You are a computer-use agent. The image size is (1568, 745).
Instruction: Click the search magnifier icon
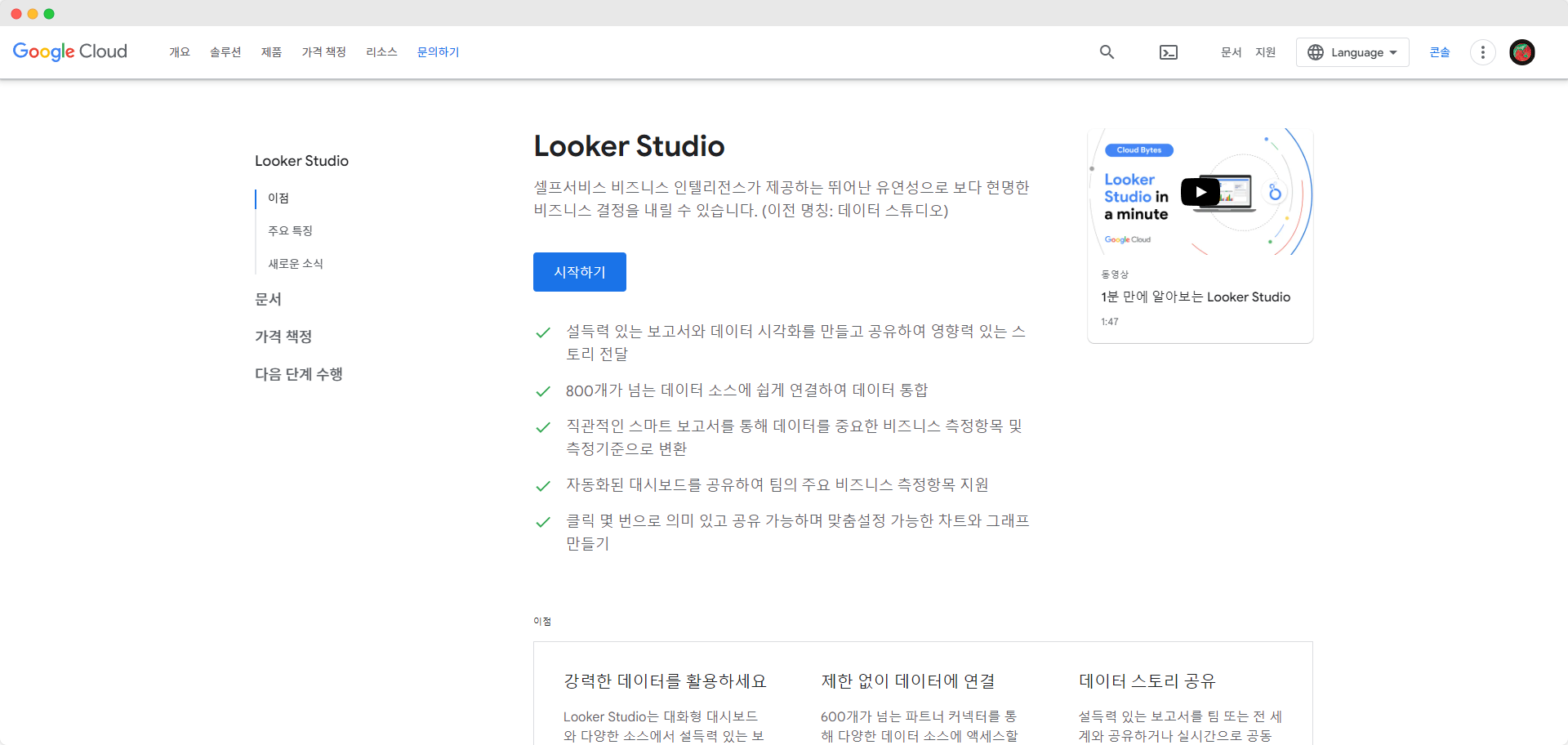coord(1107,51)
